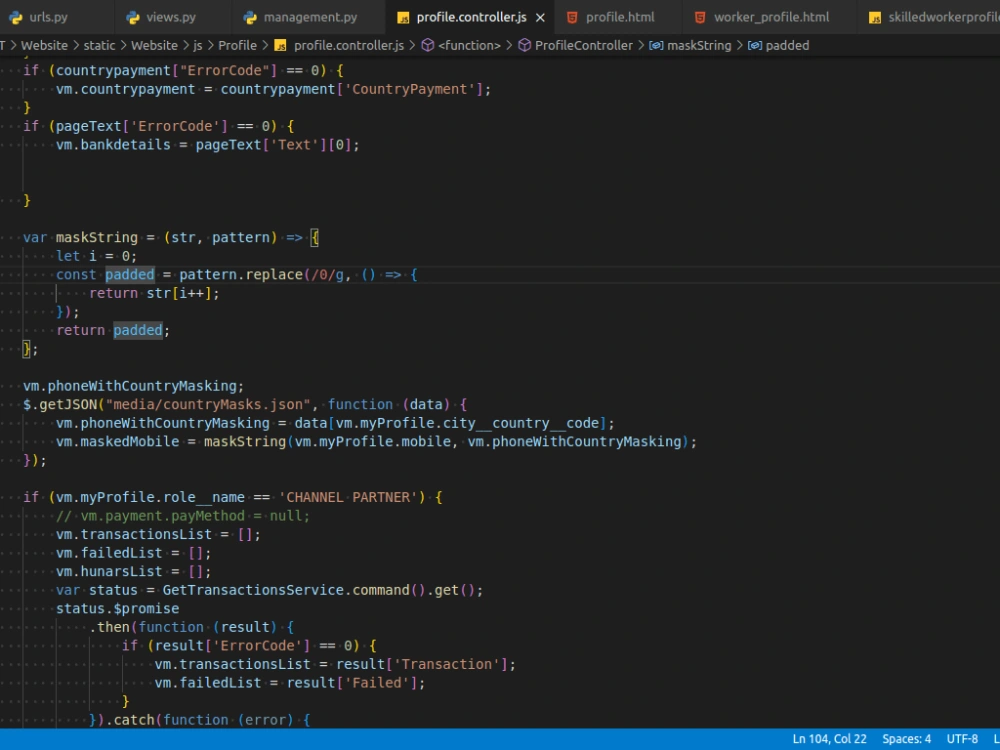The image size is (1000, 750).
Task: Open the static breadcrumb folder
Action: click(x=99, y=45)
